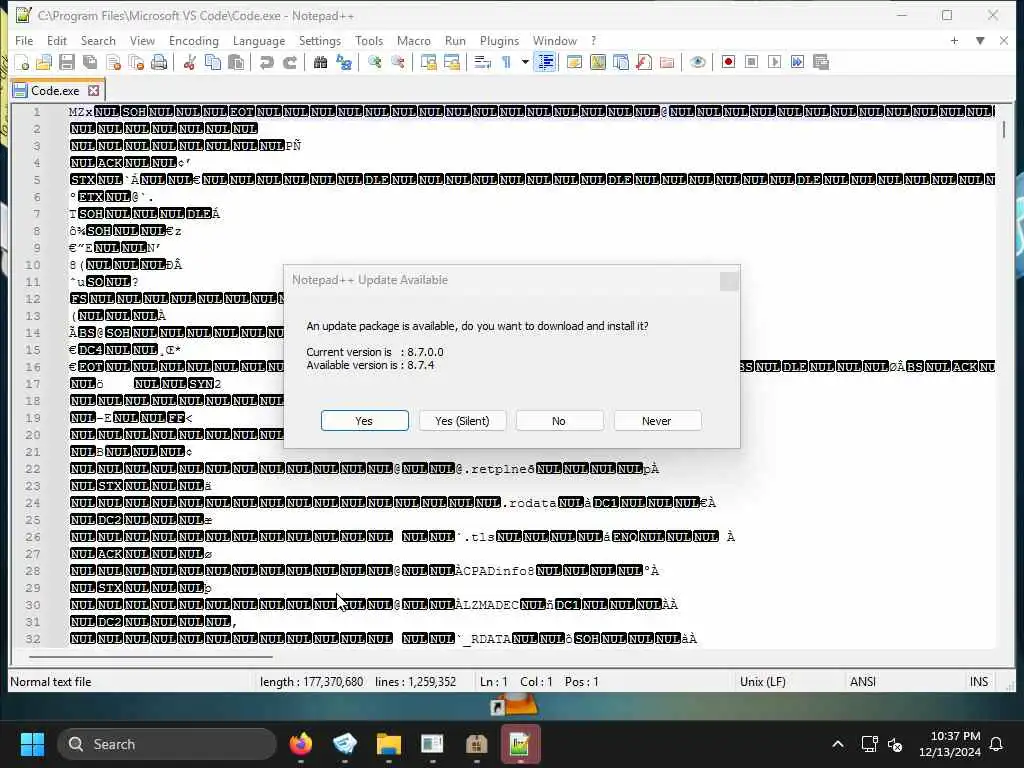Screen dimensions: 1024x768
Task: Click Run macro multiple times icon
Action: click(797, 63)
